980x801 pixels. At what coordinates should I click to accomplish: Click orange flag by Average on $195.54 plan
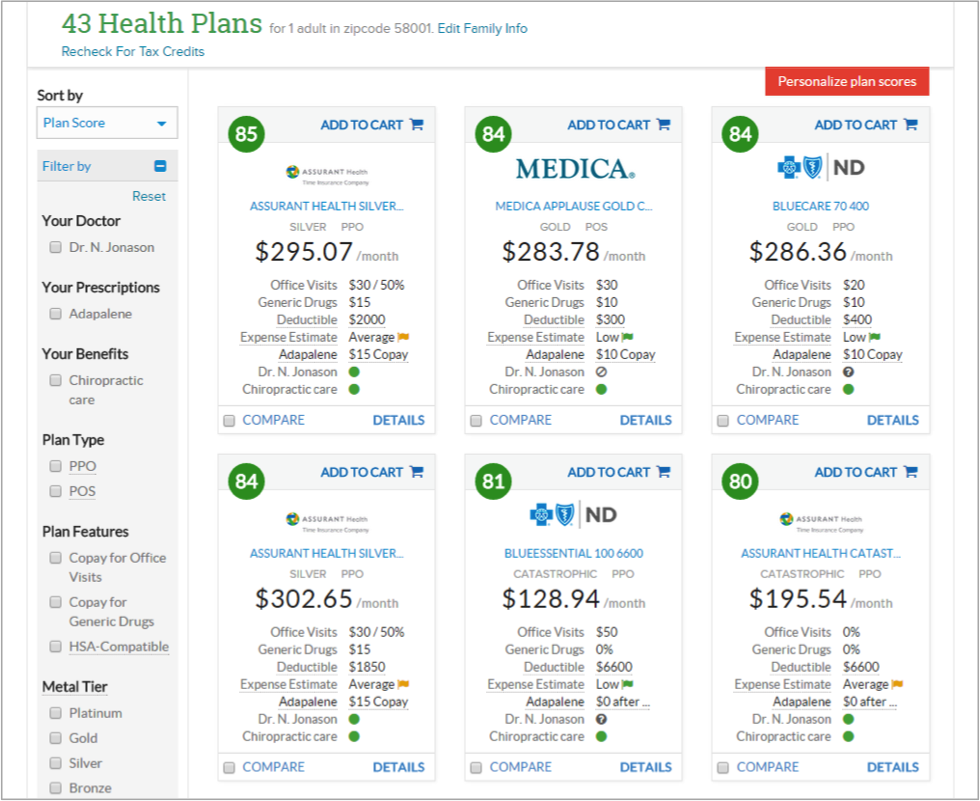tap(897, 685)
